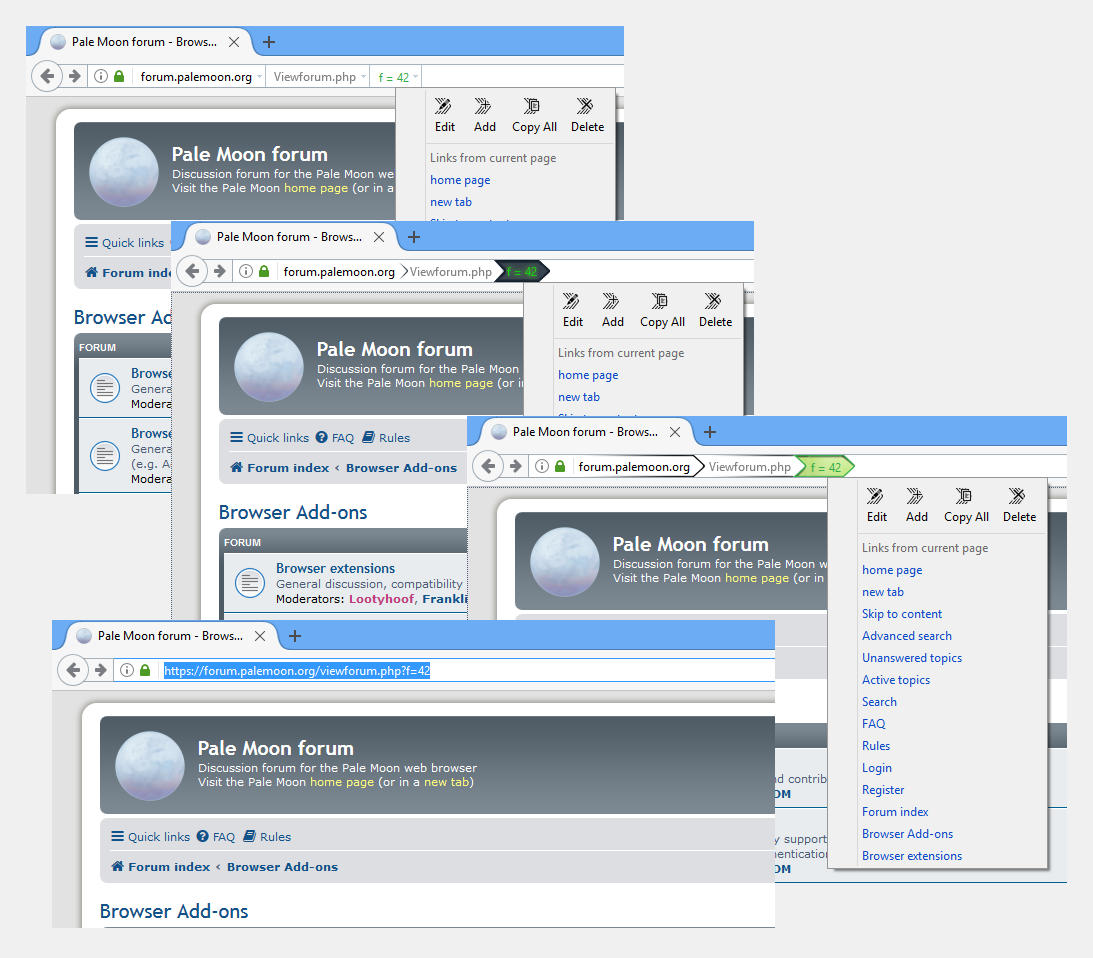Click Delete in the black-breadcrumb window's popup

click(x=714, y=310)
